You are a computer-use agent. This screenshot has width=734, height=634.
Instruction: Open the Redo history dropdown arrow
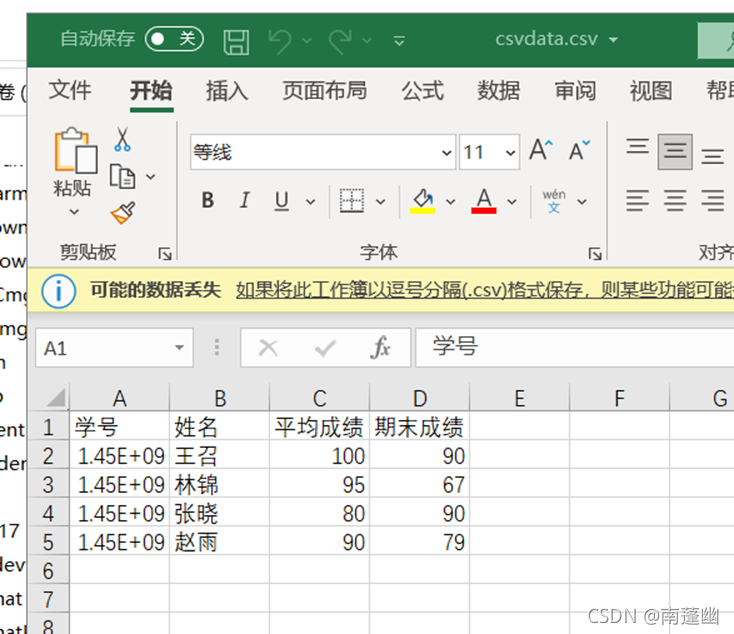[367, 41]
